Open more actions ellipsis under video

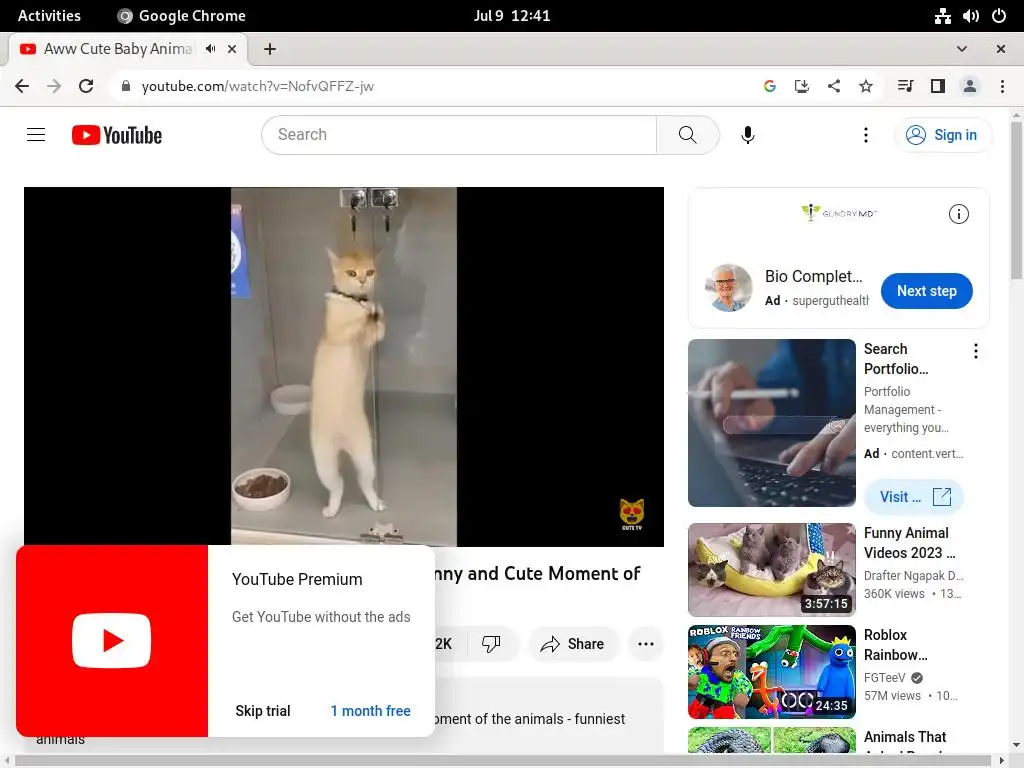[646, 644]
